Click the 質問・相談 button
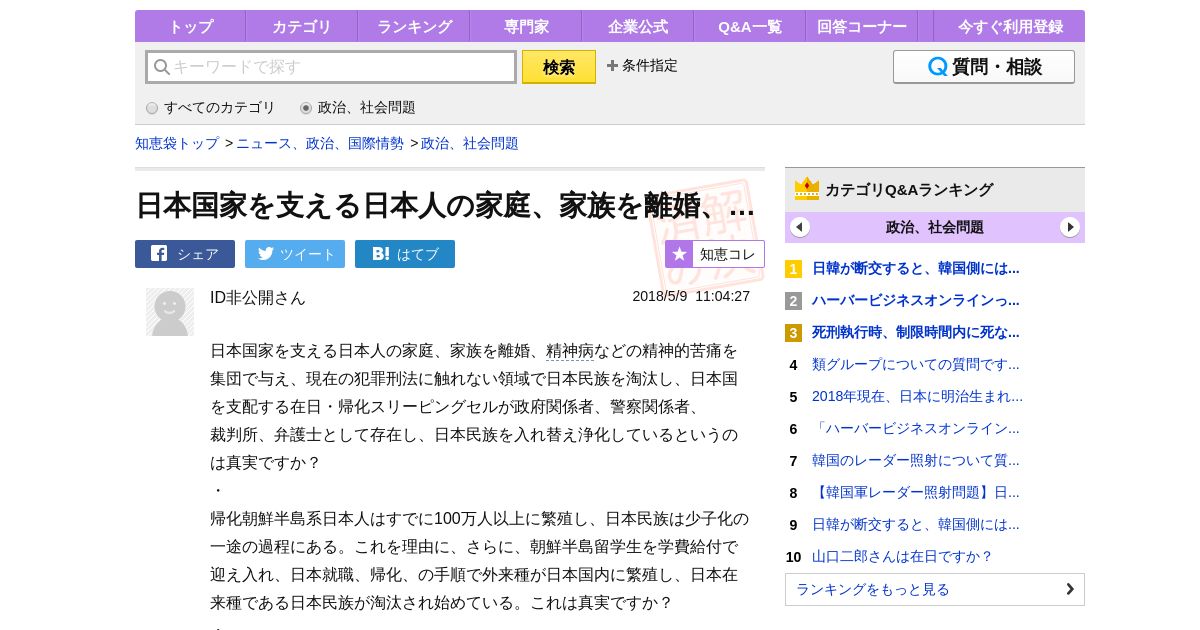The width and height of the screenshot is (1200, 630). [984, 67]
